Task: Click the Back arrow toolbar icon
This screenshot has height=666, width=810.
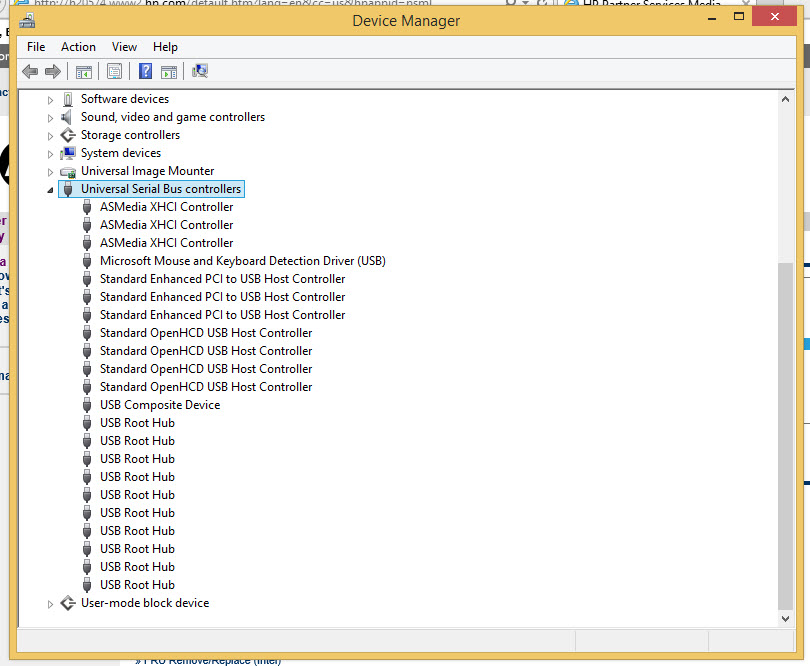Action: 30,71
